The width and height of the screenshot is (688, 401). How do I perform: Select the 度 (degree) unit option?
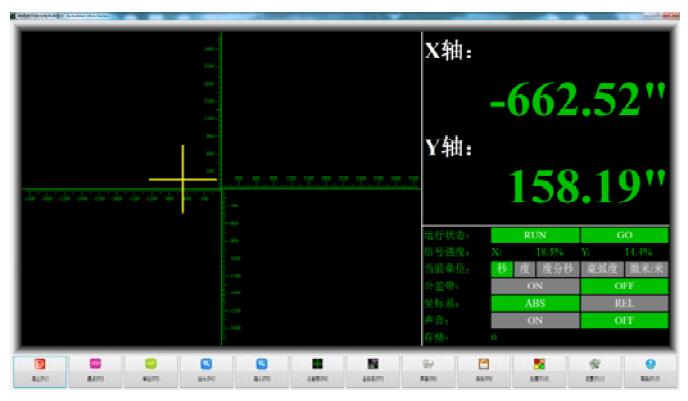524,268
